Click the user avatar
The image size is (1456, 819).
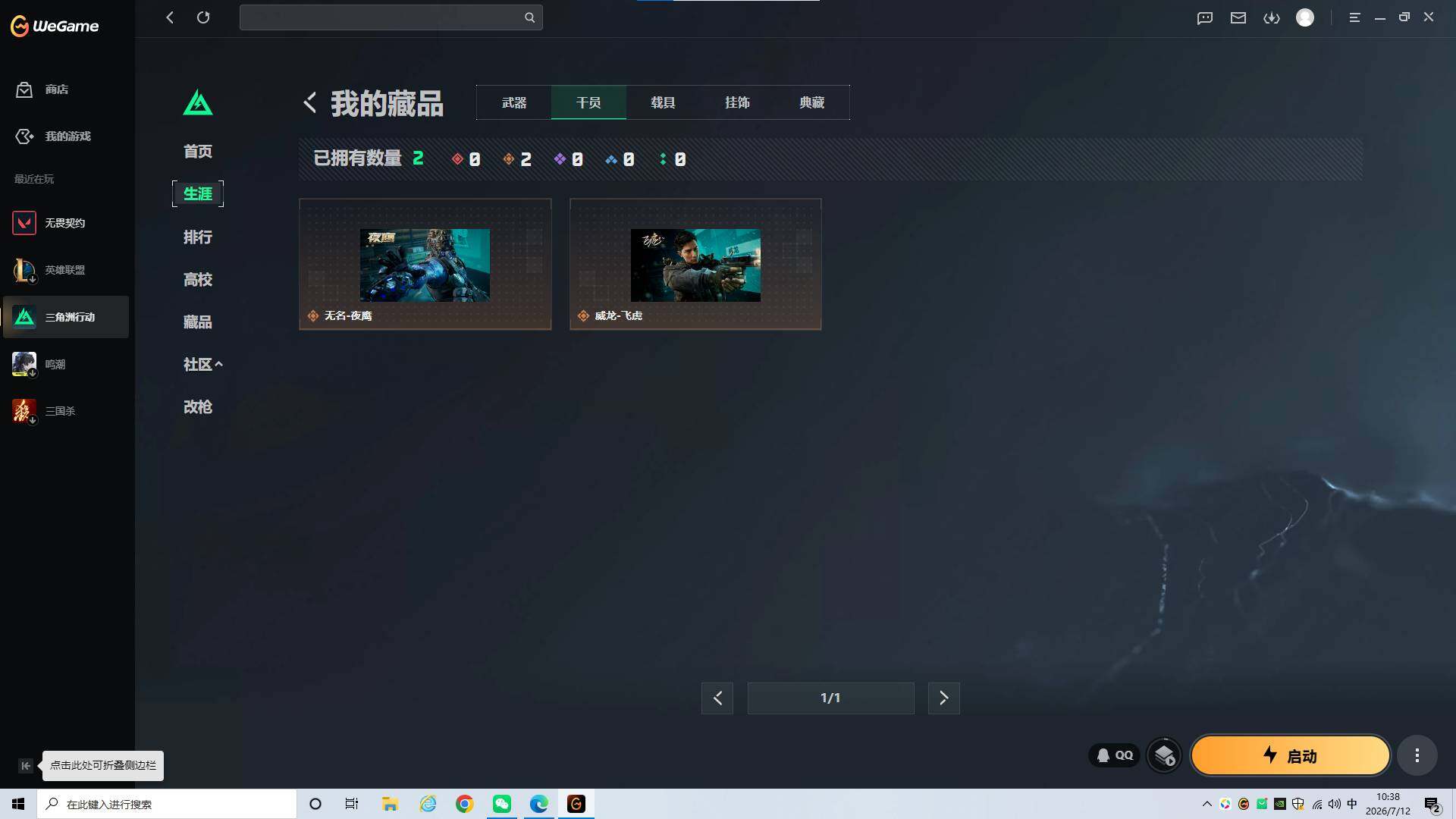(1305, 17)
